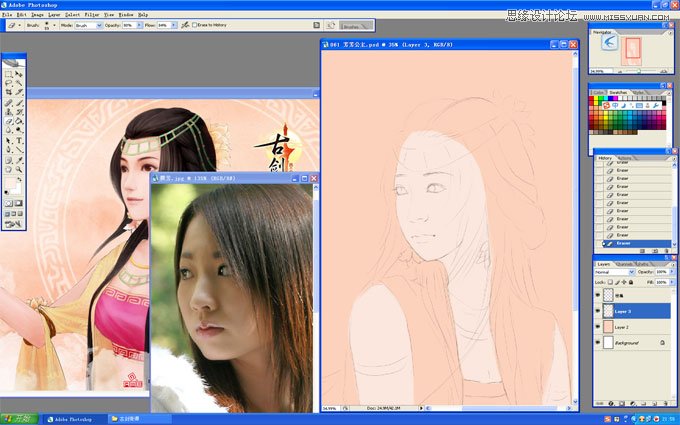This screenshot has width=680, height=425.
Task: Select the Line shape tool
Action: point(19,149)
